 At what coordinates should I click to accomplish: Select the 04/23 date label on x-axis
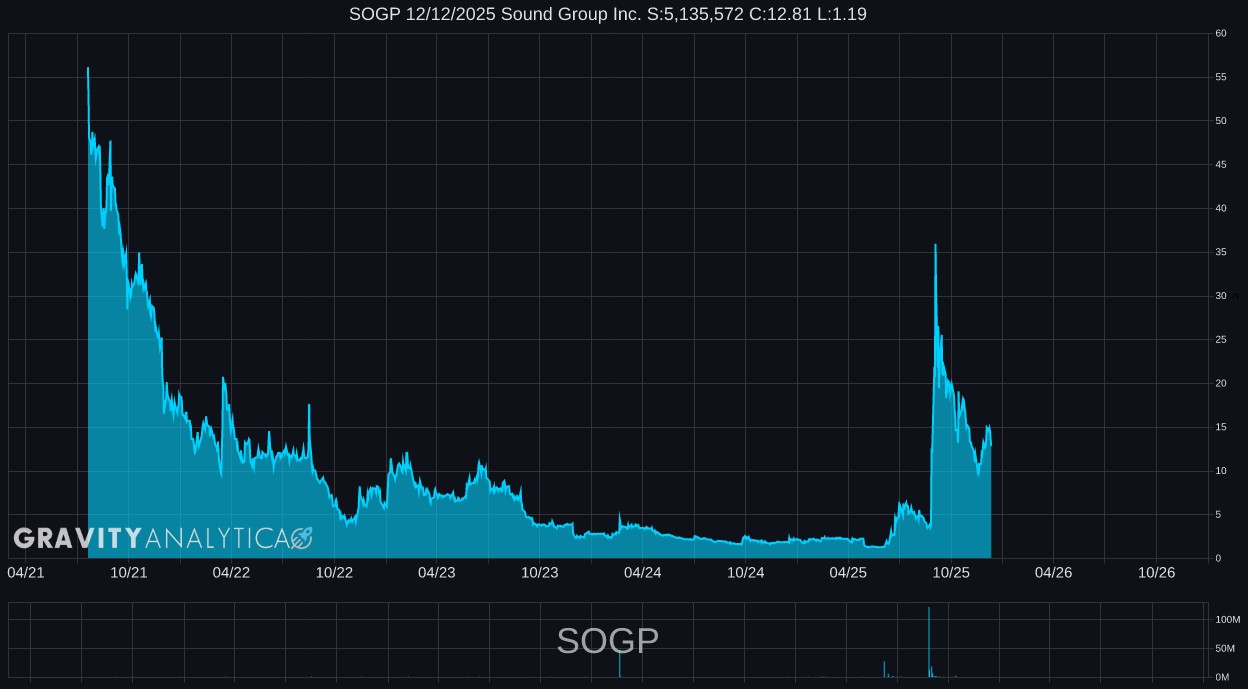coord(437,573)
